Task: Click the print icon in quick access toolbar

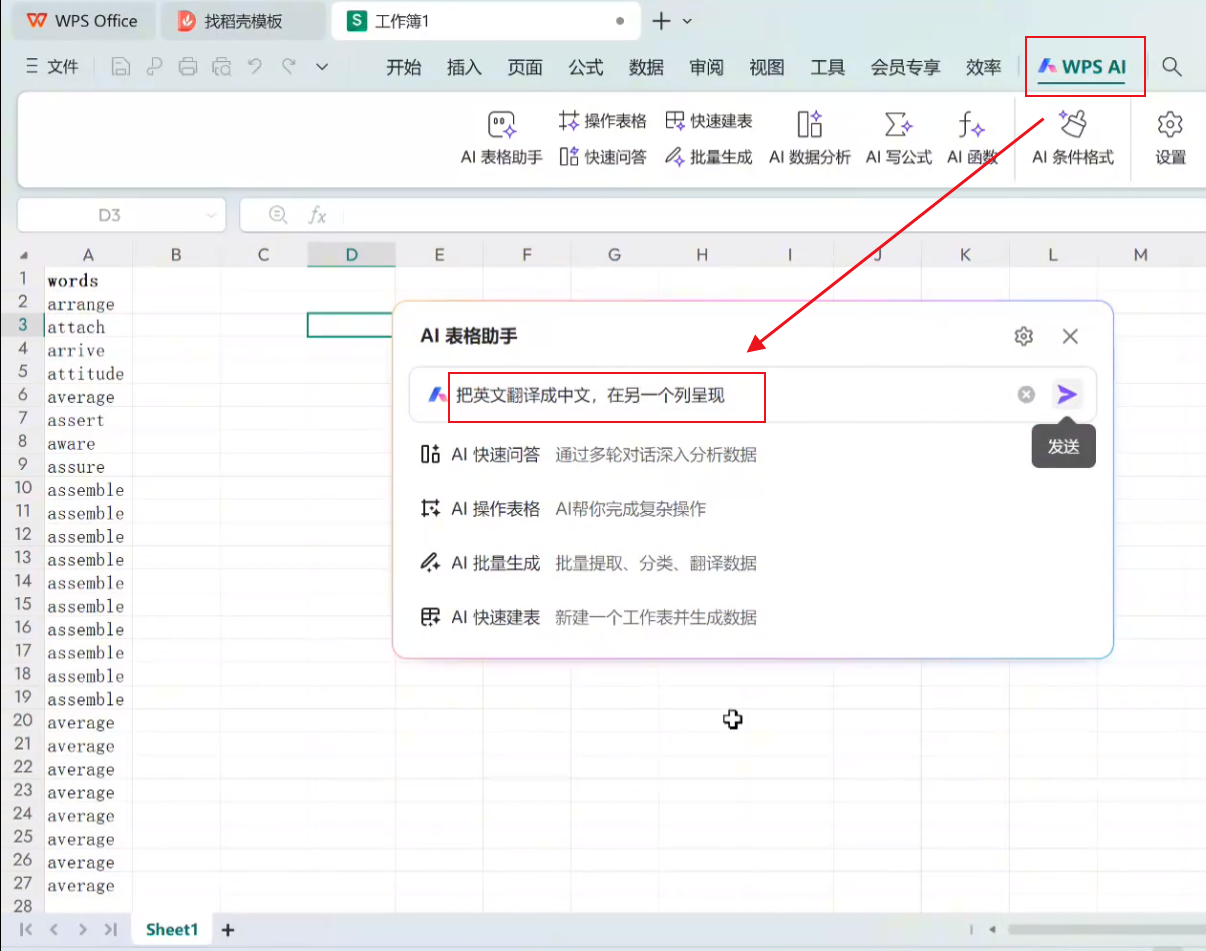Action: [187, 67]
